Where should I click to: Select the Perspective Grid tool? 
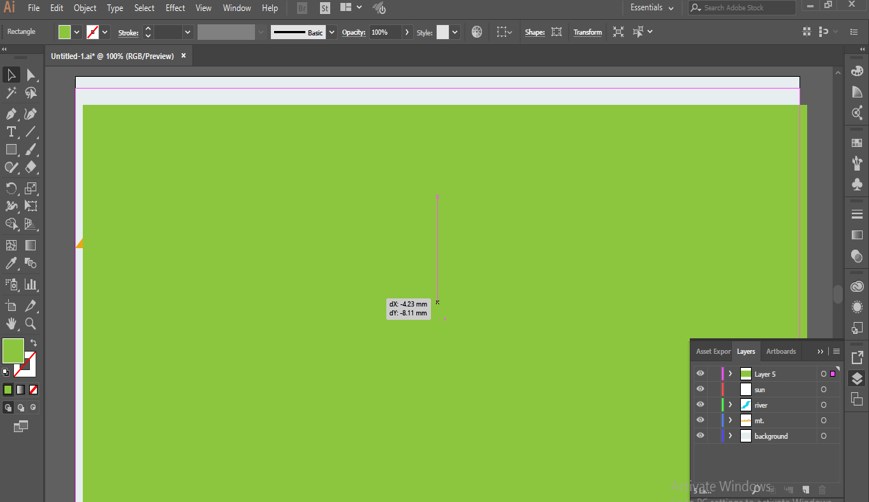point(30,224)
